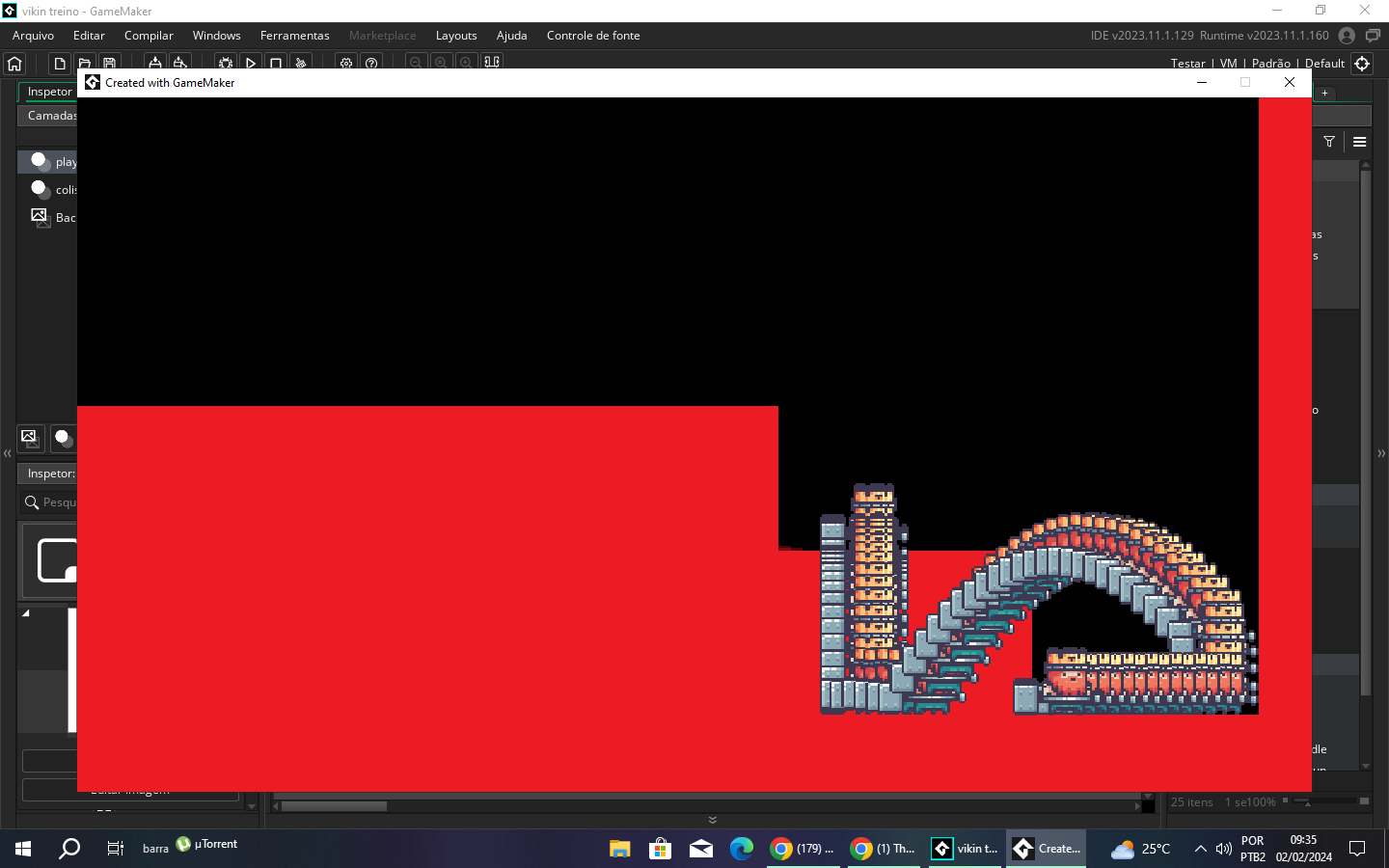1389x868 pixels.
Task: Open the Ferramentas menu
Action: [x=294, y=36]
